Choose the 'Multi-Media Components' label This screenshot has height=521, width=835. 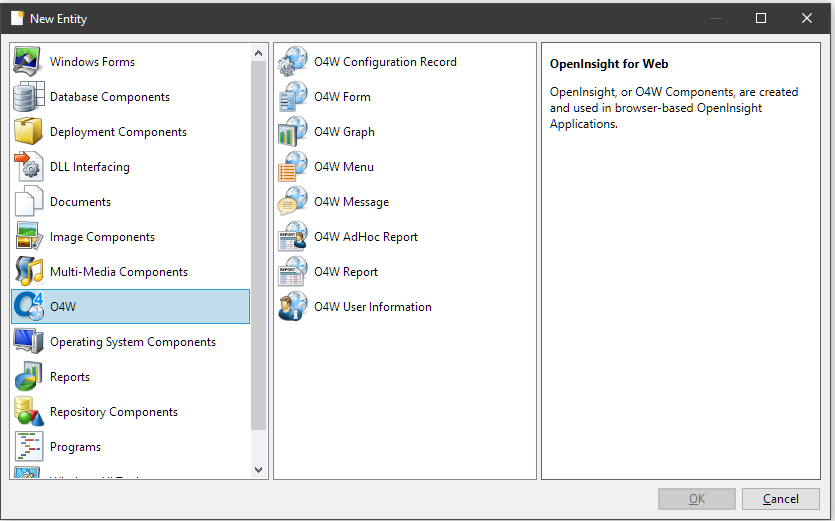pos(119,272)
